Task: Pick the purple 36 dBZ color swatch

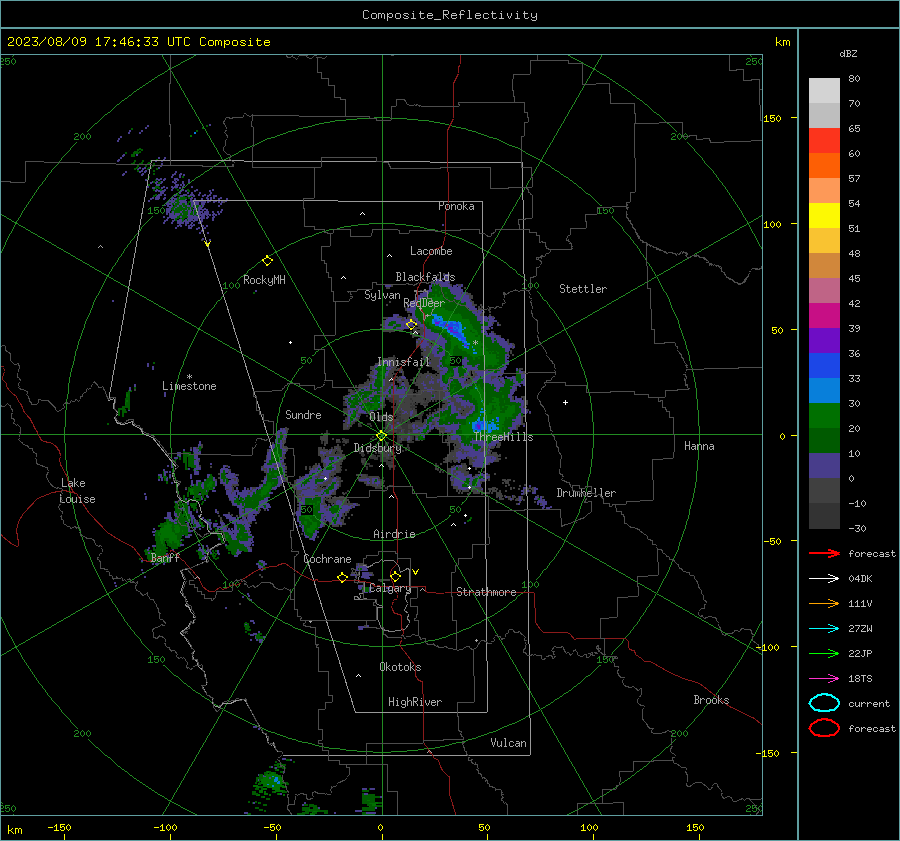Action: click(824, 341)
